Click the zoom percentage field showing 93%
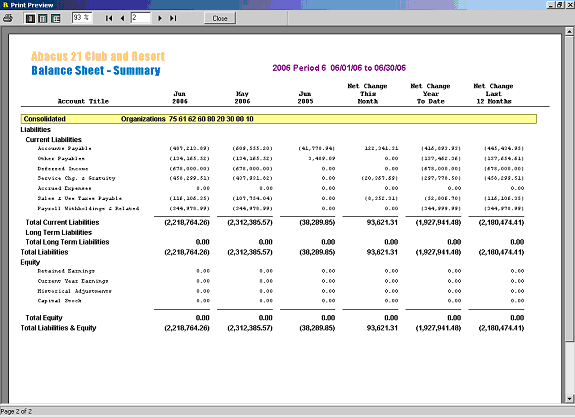The width and height of the screenshot is (575, 418). click(82, 18)
